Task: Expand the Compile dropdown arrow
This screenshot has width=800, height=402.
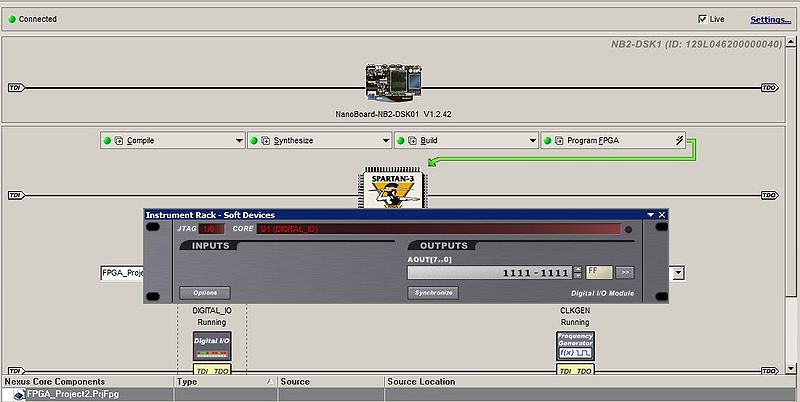Action: (x=239, y=141)
